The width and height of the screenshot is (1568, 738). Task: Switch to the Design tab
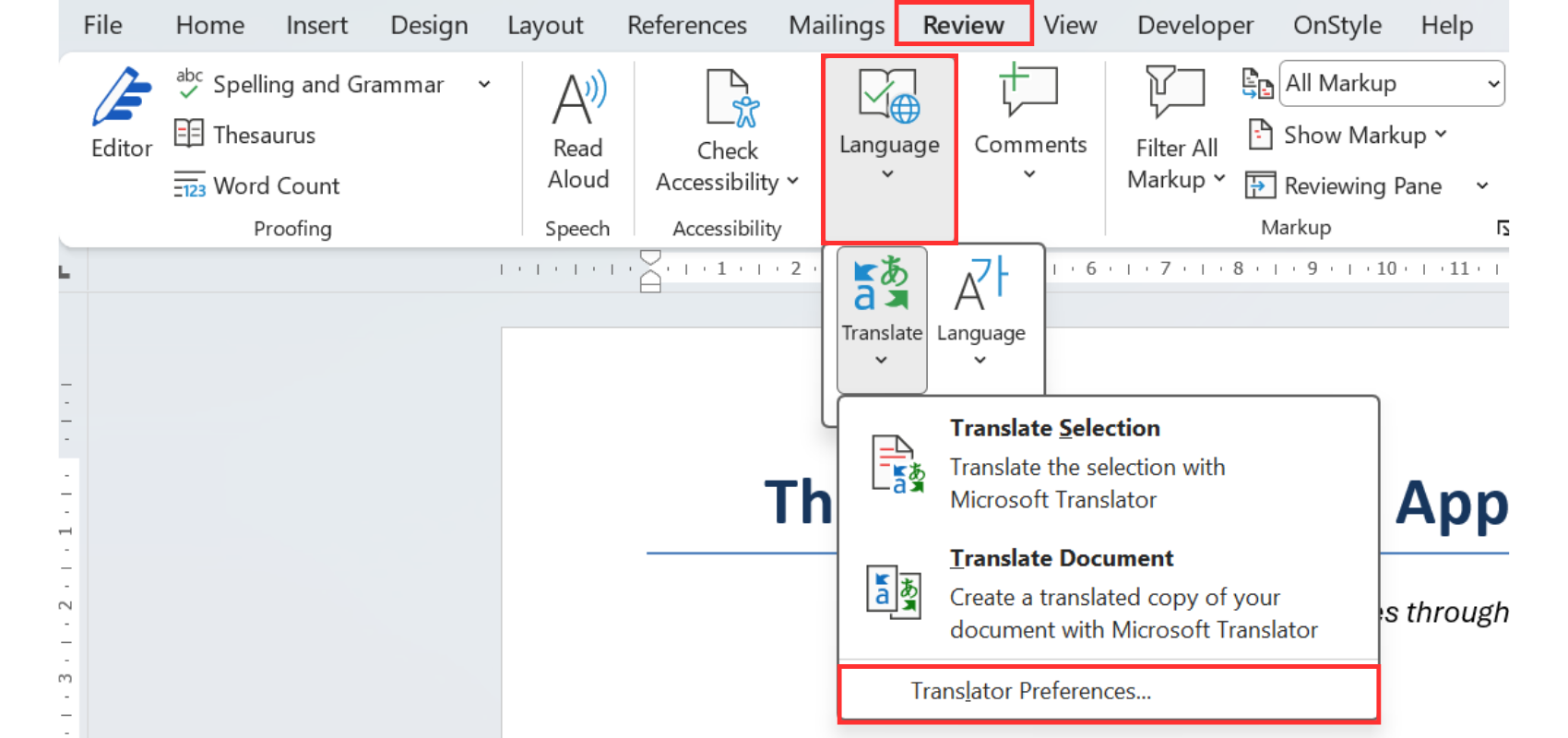(429, 25)
